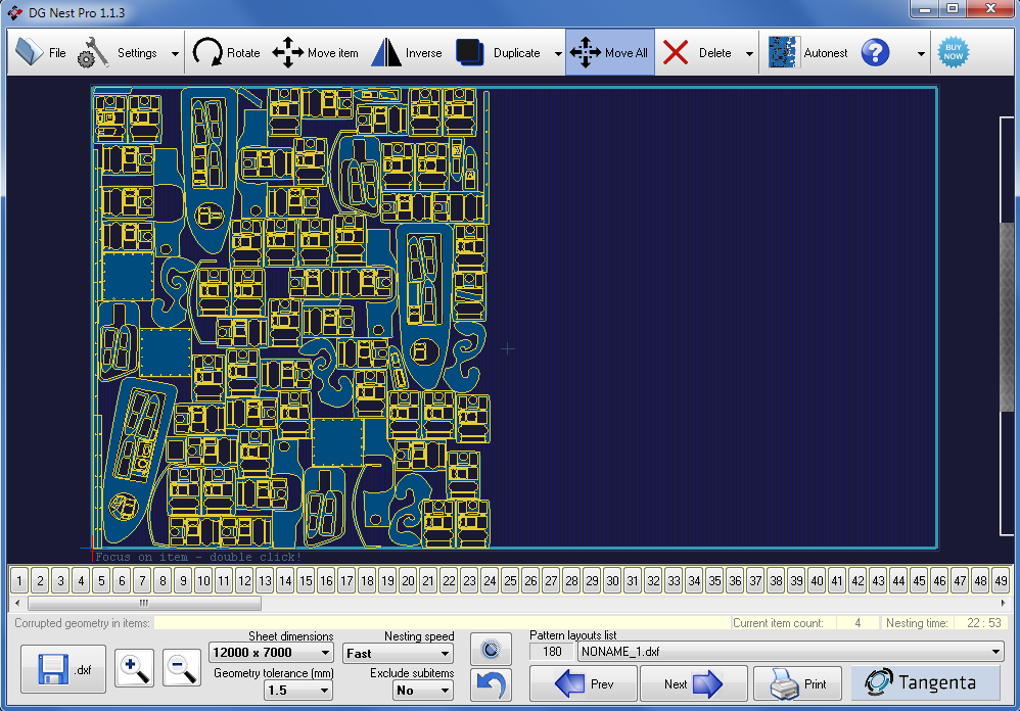
Task: Click the Corrupted geometry in items field
Action: pyautogui.click(x=442, y=623)
